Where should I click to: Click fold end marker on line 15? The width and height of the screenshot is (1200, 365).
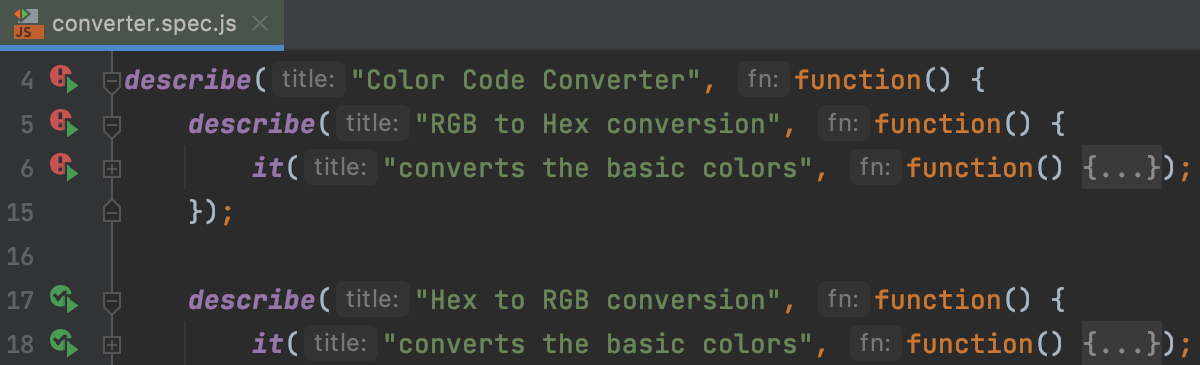point(112,211)
